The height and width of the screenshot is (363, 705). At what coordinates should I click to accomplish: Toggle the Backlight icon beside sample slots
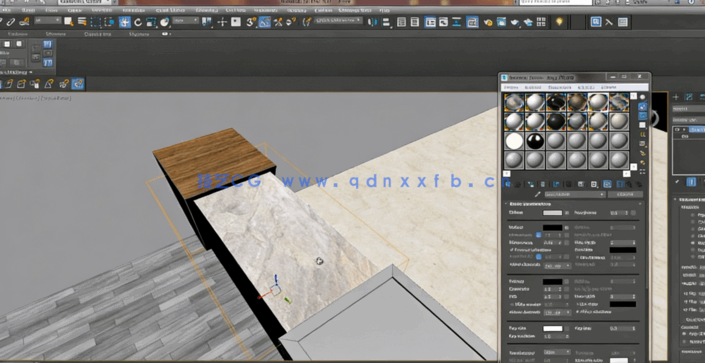point(643,107)
